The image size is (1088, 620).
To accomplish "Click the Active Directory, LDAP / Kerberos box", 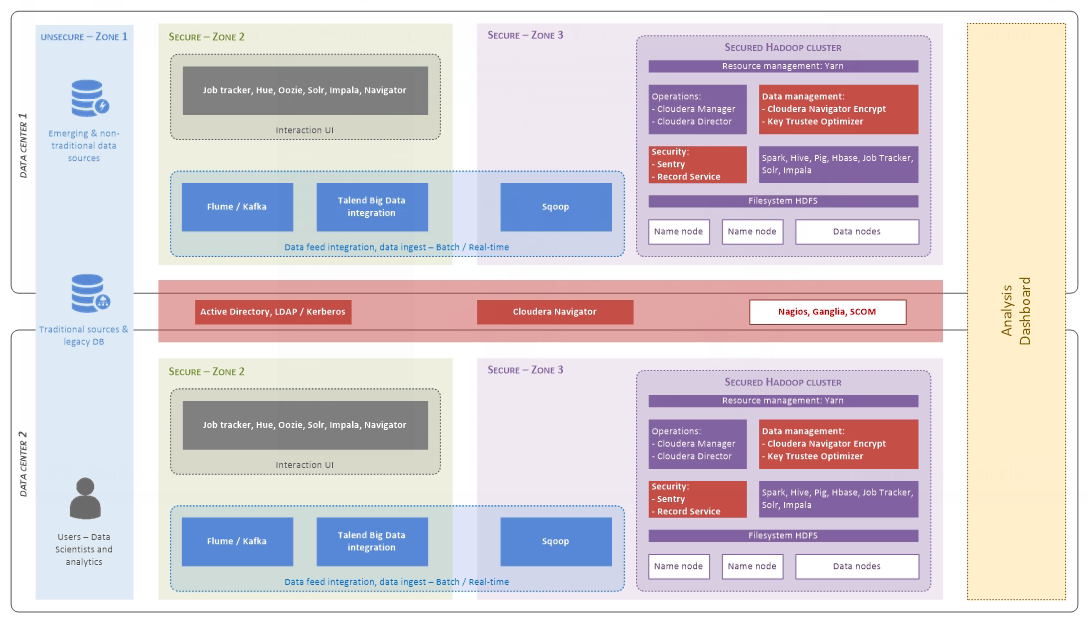I will [x=273, y=312].
